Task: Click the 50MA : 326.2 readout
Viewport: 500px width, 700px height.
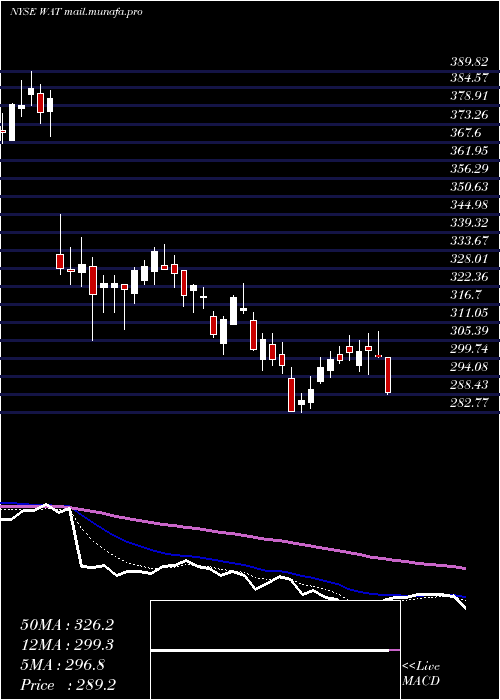Action: coord(67,625)
